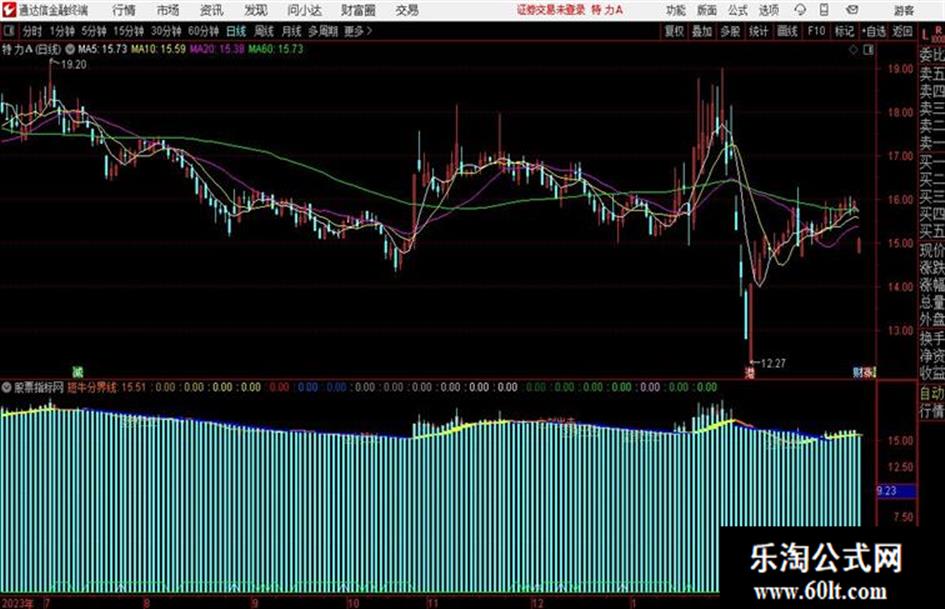
Task: Select the 日线 daily period tab
Action: [236, 31]
